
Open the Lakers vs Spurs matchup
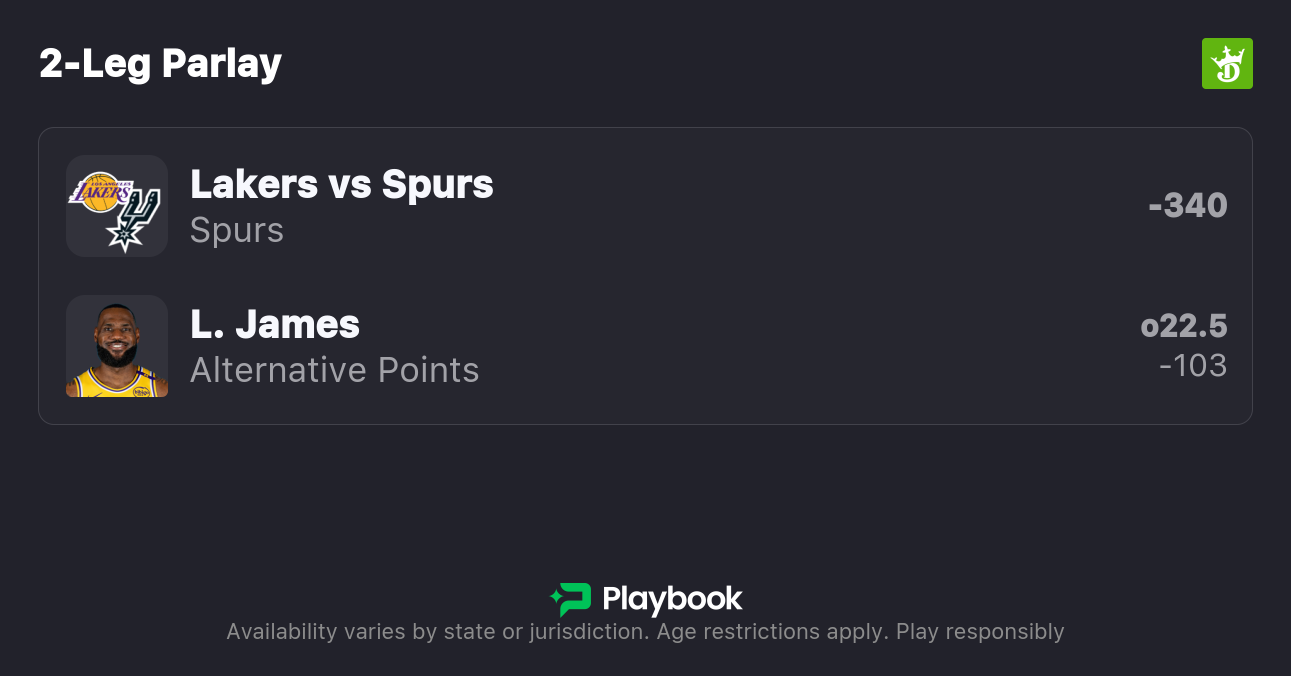341,184
